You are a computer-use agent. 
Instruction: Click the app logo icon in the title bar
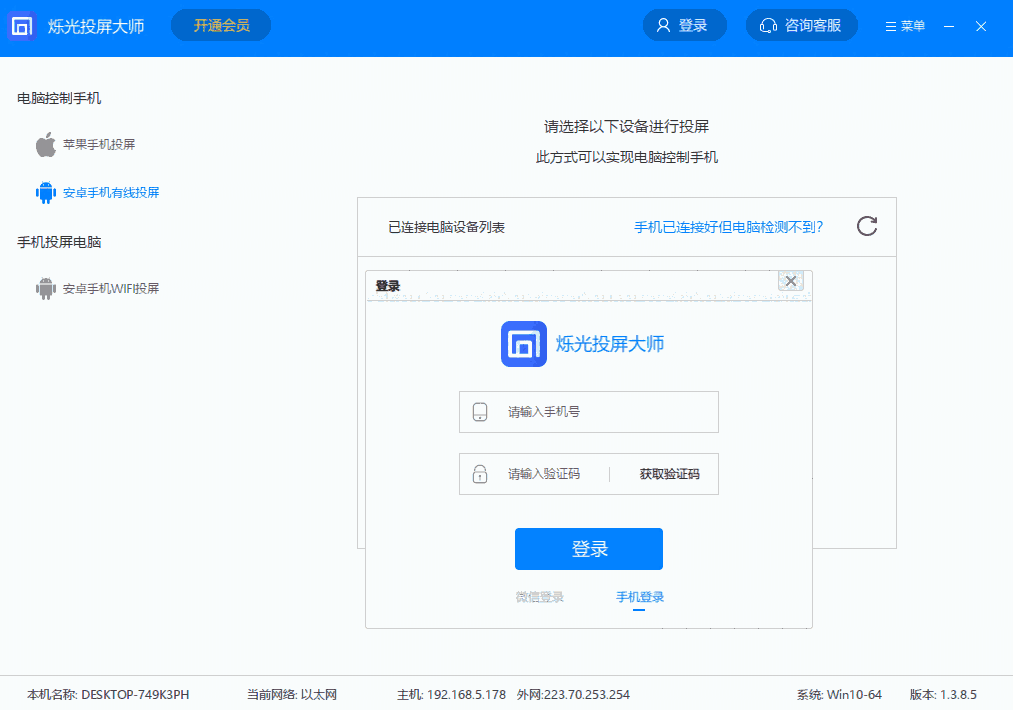click(21, 25)
